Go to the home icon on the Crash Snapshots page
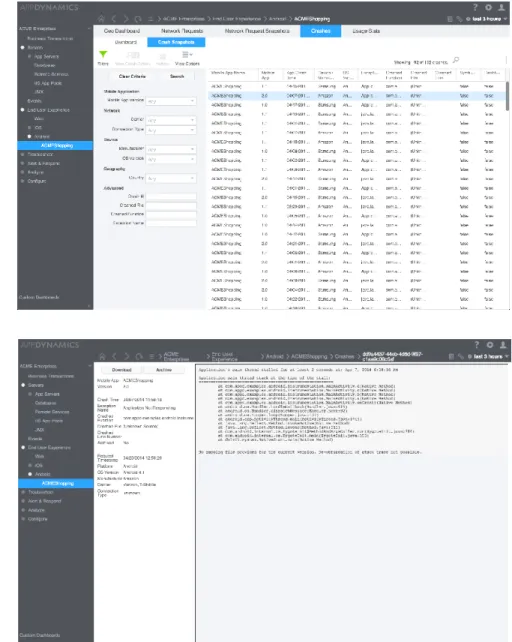Viewport: 512px width, 642px height. [x=101, y=19]
